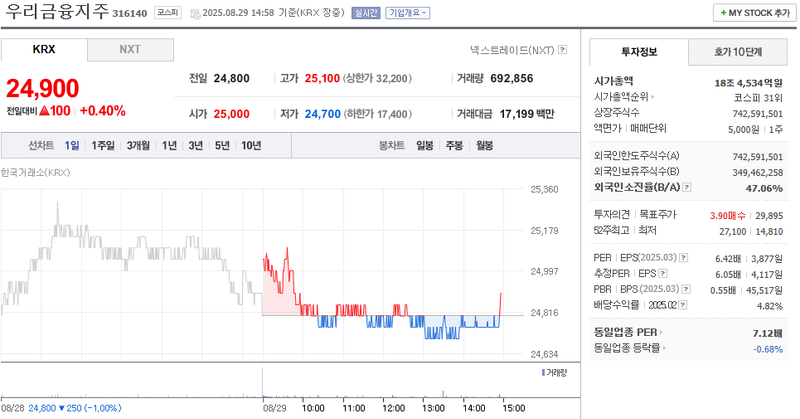Click the 동일업종 PER value 7.12배

click(x=768, y=333)
